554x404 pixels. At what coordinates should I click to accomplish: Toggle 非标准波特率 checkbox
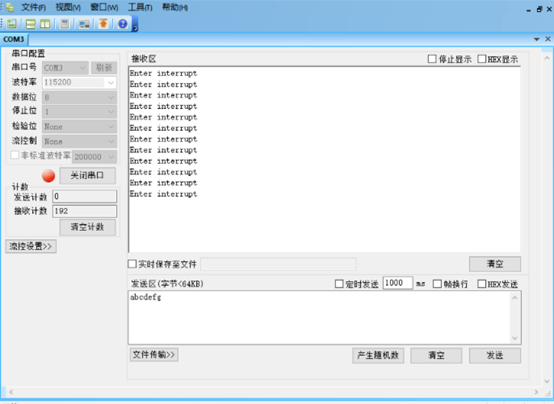tap(15, 155)
